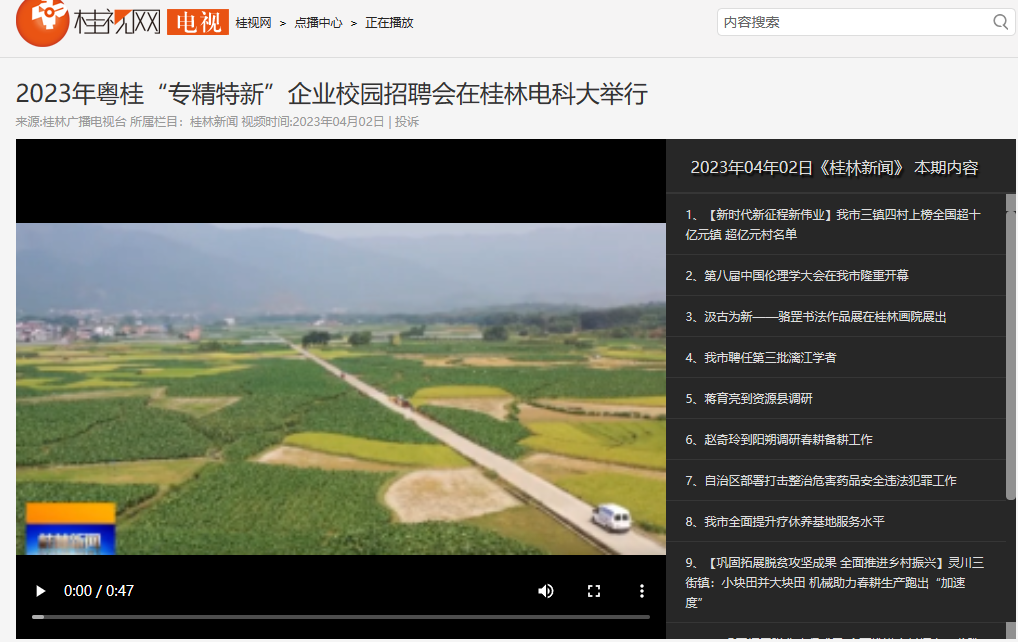Image resolution: width=1018 pixels, height=642 pixels.
Task: Click the 来源:桂林广播电视台 source text
Action: (x=71, y=121)
